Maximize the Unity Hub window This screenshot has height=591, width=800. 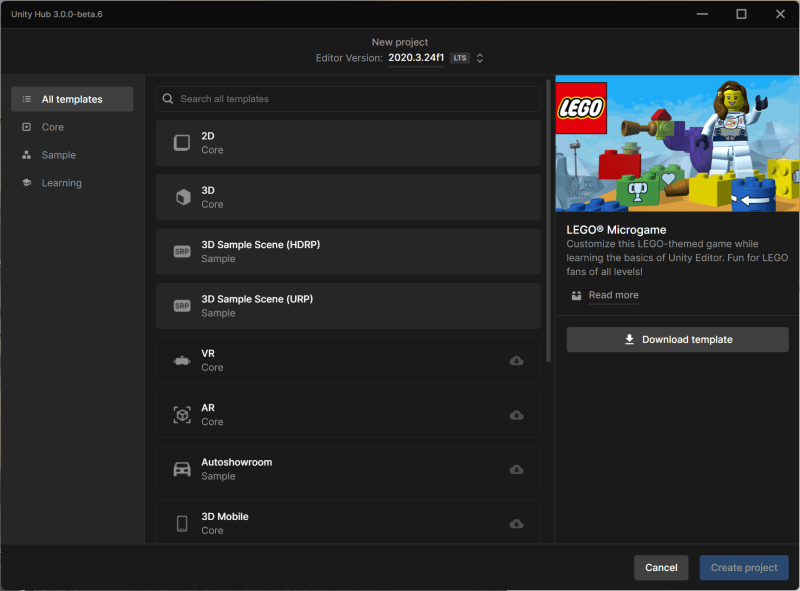point(741,14)
